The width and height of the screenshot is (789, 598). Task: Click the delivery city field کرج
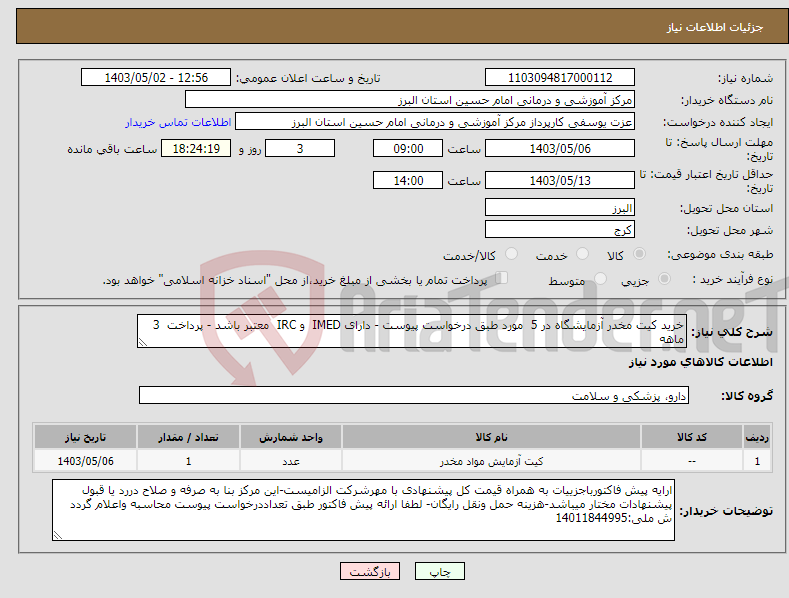tap(560, 230)
